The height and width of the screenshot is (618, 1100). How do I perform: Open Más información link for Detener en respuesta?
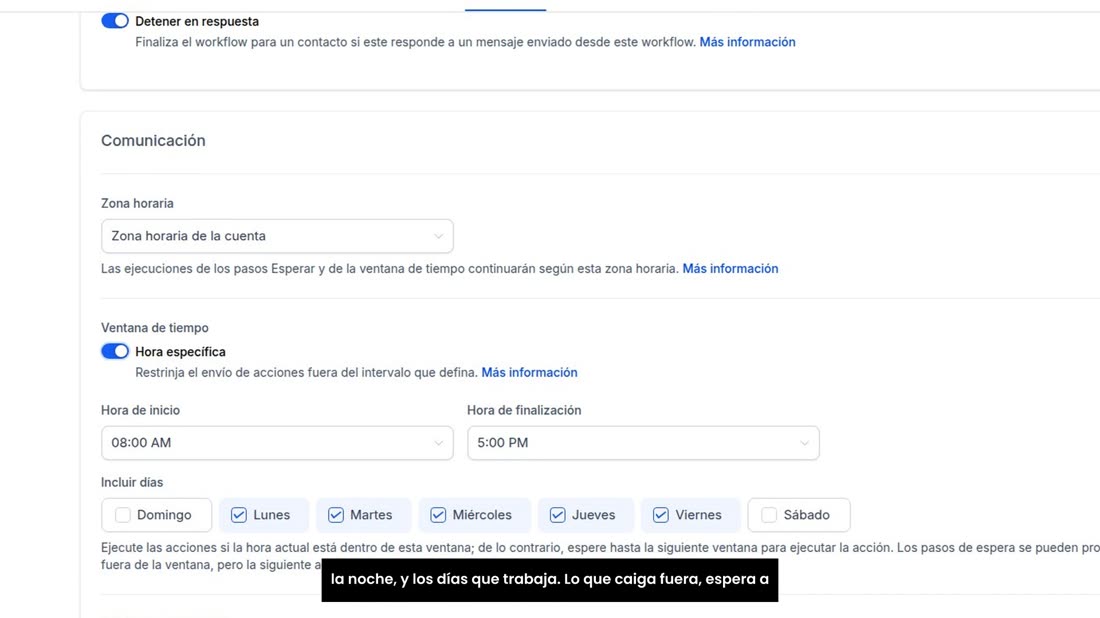pyautogui.click(x=747, y=42)
